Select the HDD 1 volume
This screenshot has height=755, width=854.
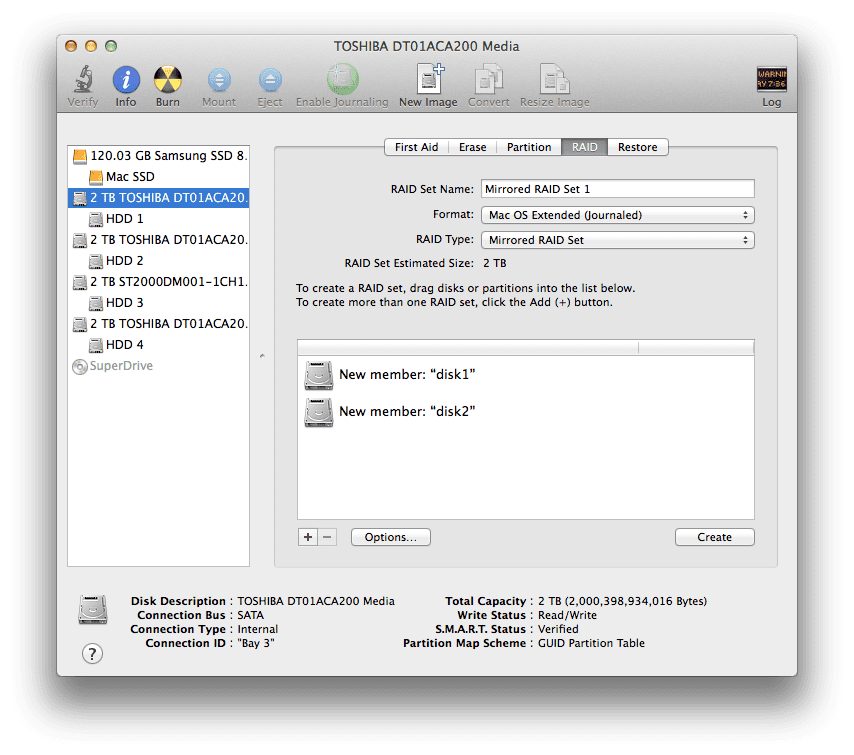158,219
